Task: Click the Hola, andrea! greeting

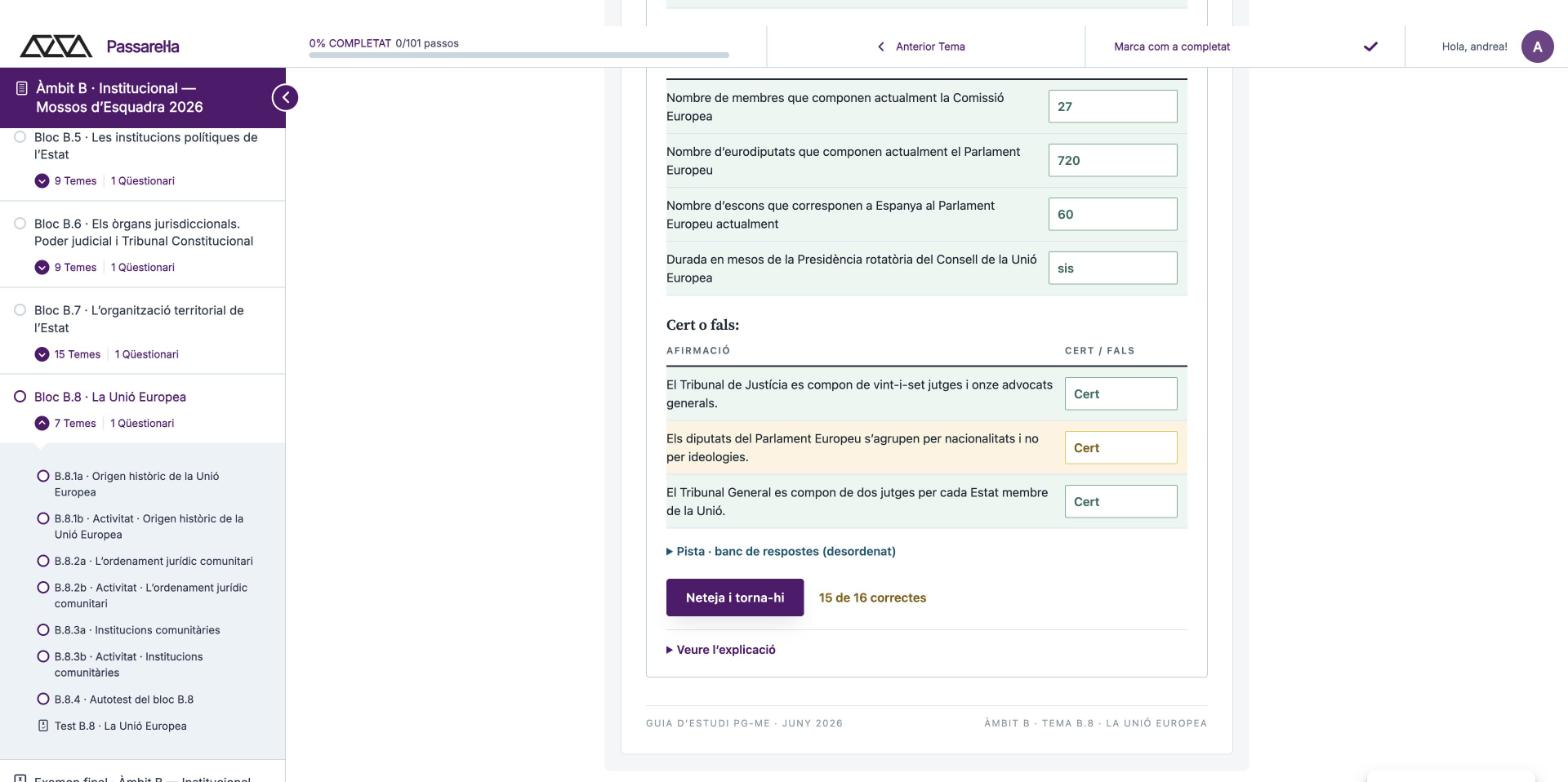Action: [x=1474, y=46]
